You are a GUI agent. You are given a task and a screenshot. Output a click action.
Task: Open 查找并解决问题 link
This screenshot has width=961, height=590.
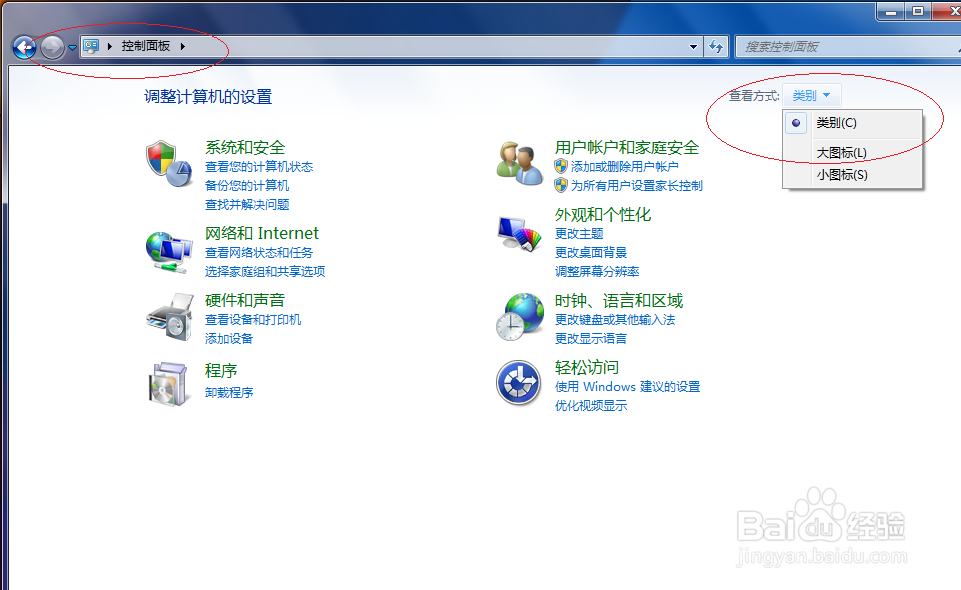(x=247, y=205)
